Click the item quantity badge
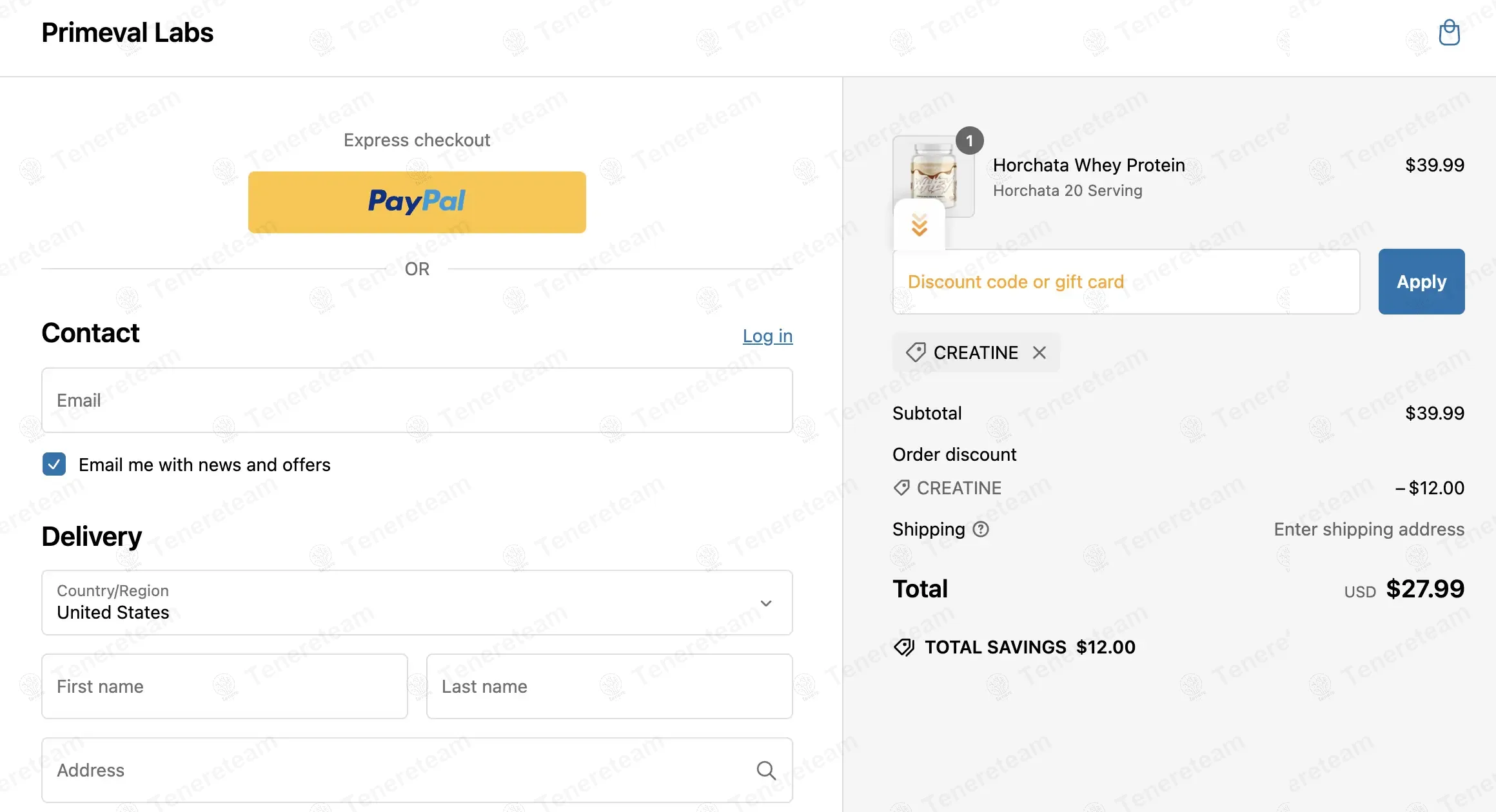The height and width of the screenshot is (812, 1496). [x=969, y=140]
